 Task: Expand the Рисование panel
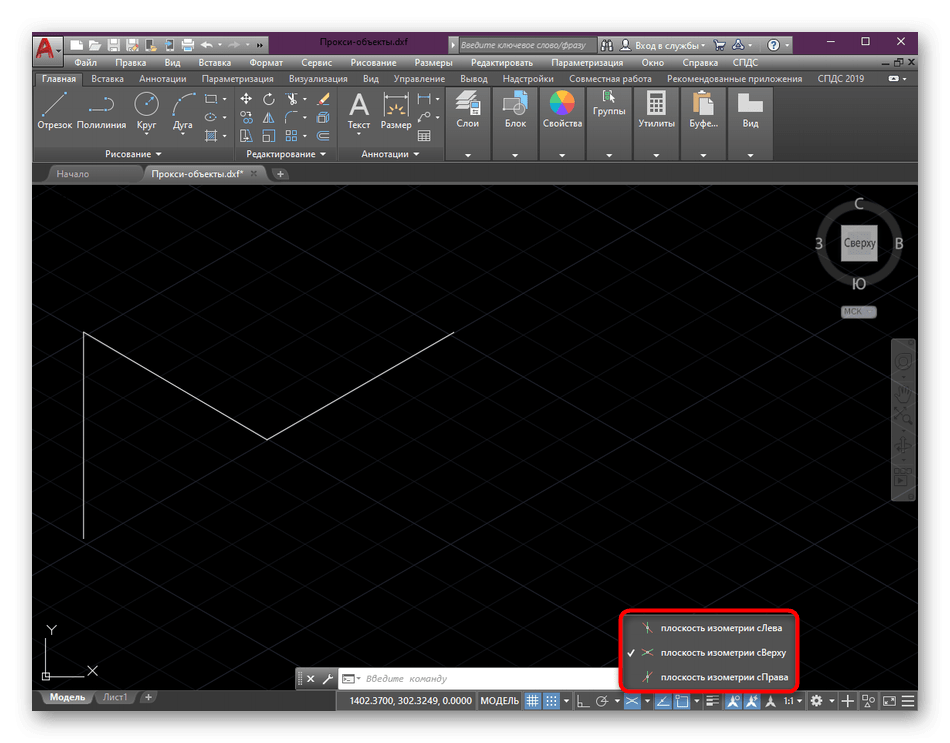click(x=133, y=154)
